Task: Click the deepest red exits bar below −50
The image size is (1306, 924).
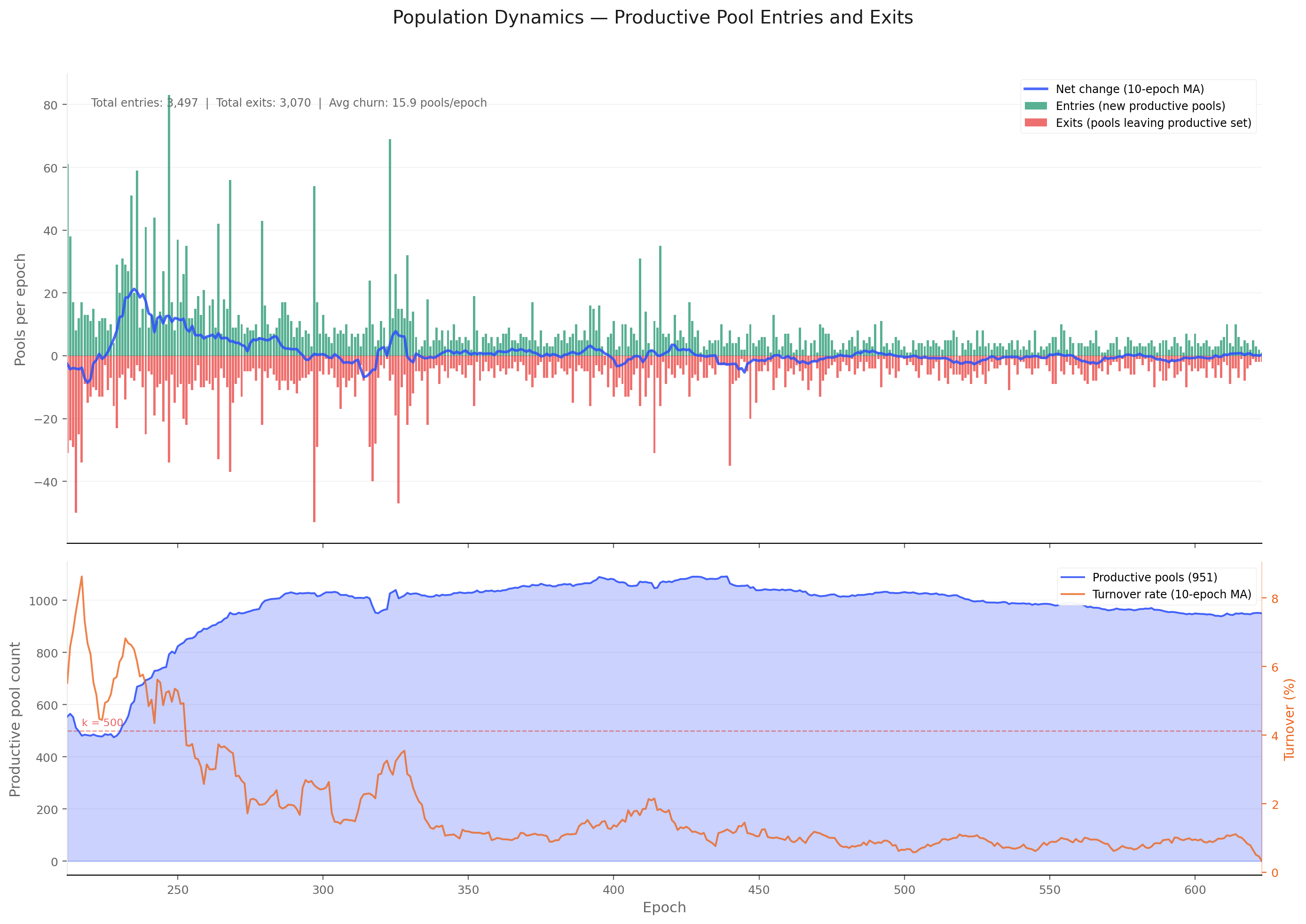Action: (314, 439)
